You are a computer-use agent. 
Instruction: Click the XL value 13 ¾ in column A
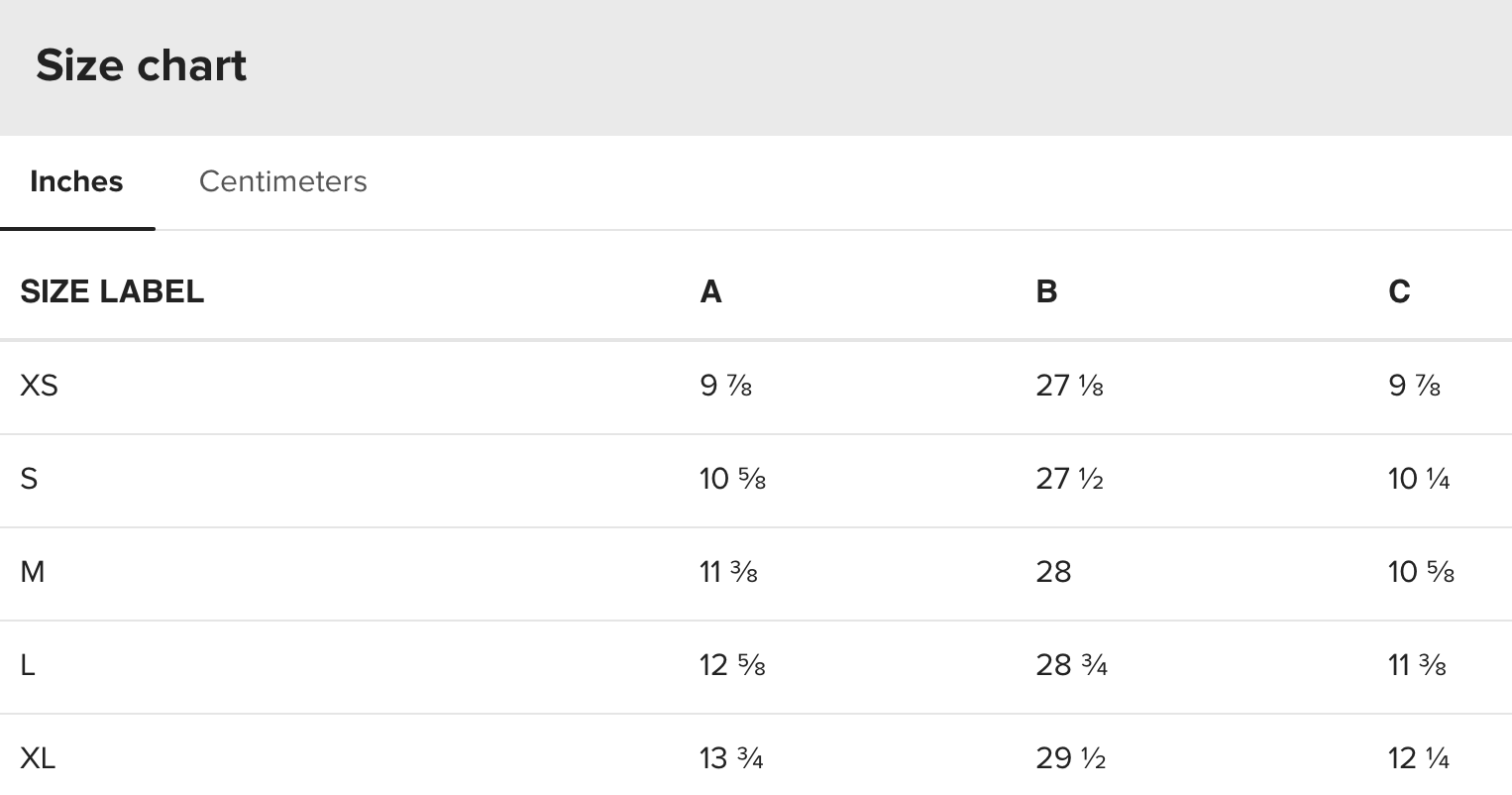[731, 758]
